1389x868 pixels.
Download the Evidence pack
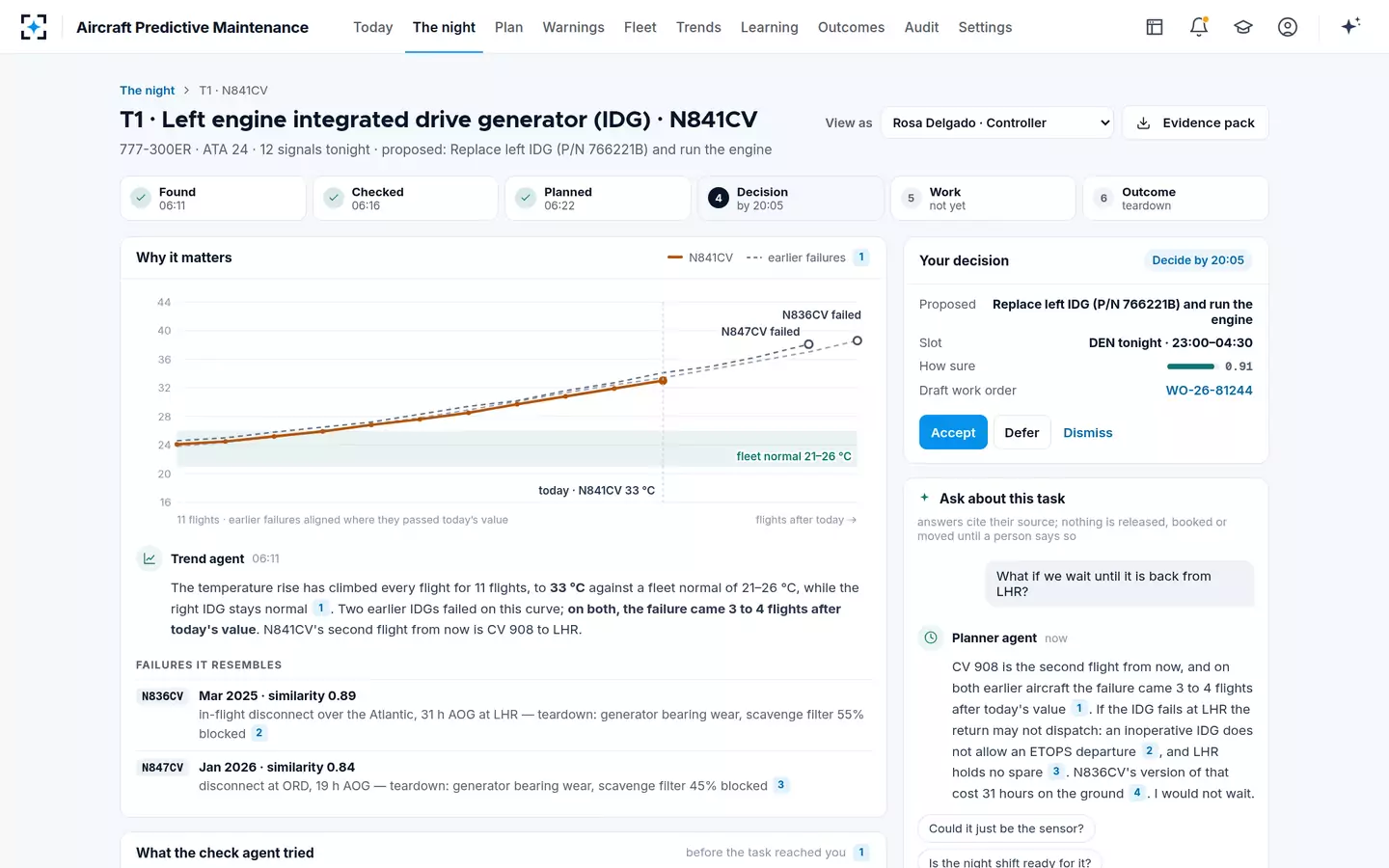point(1195,122)
